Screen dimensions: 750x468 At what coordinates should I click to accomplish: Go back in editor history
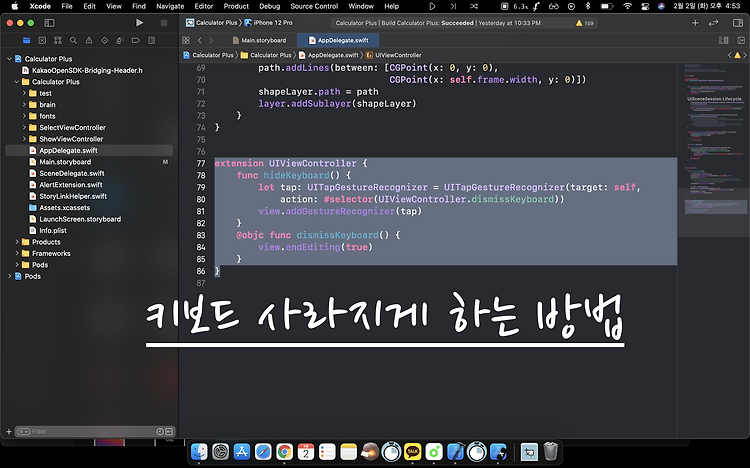(x=200, y=40)
